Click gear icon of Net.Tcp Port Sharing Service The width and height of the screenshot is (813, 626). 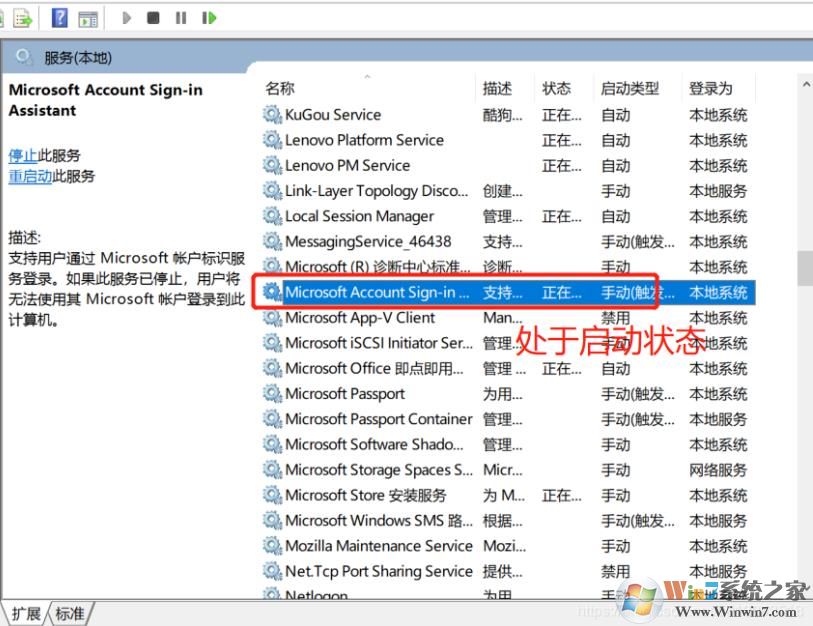click(x=272, y=571)
